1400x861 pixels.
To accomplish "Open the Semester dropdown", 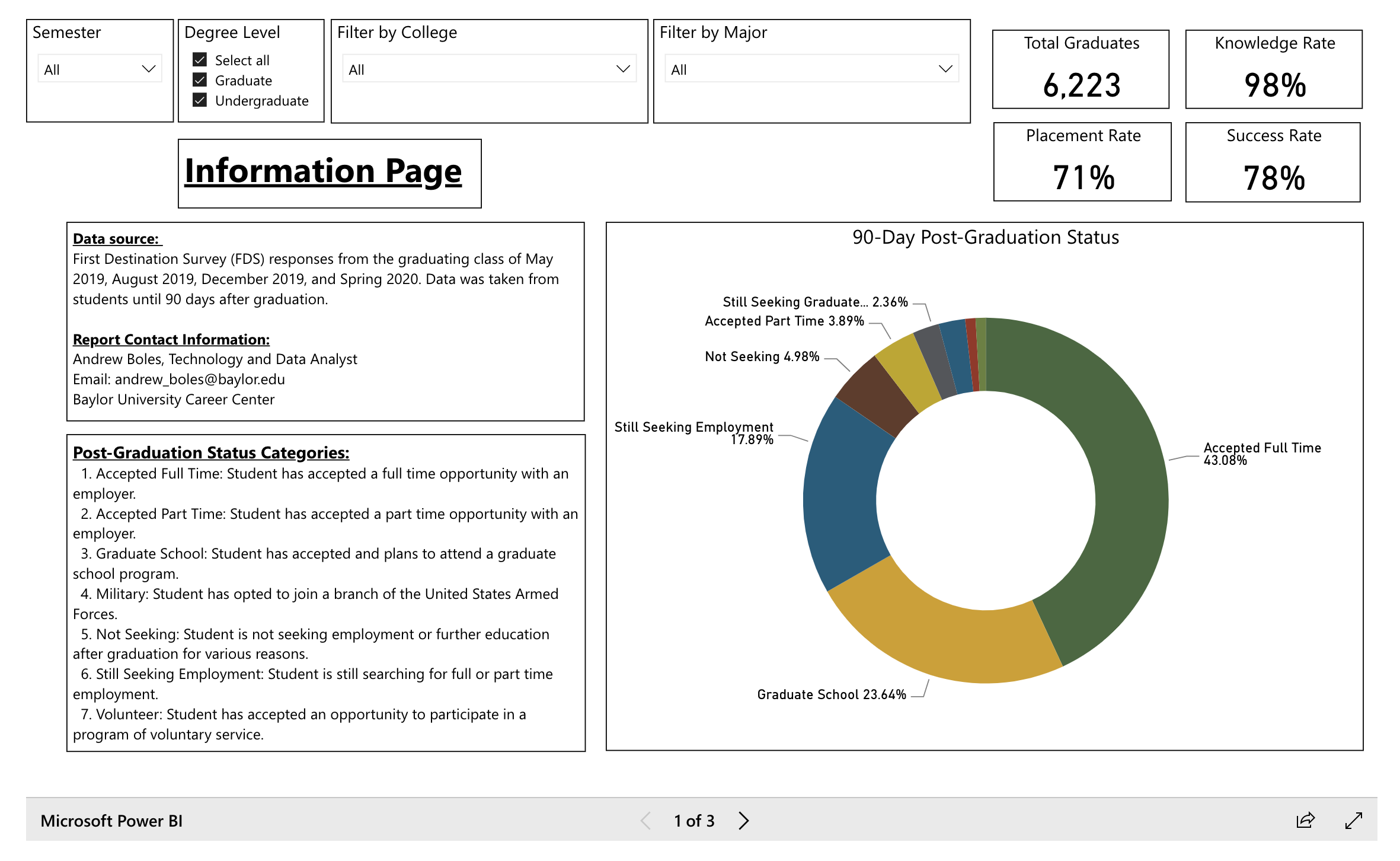I will pyautogui.click(x=100, y=69).
